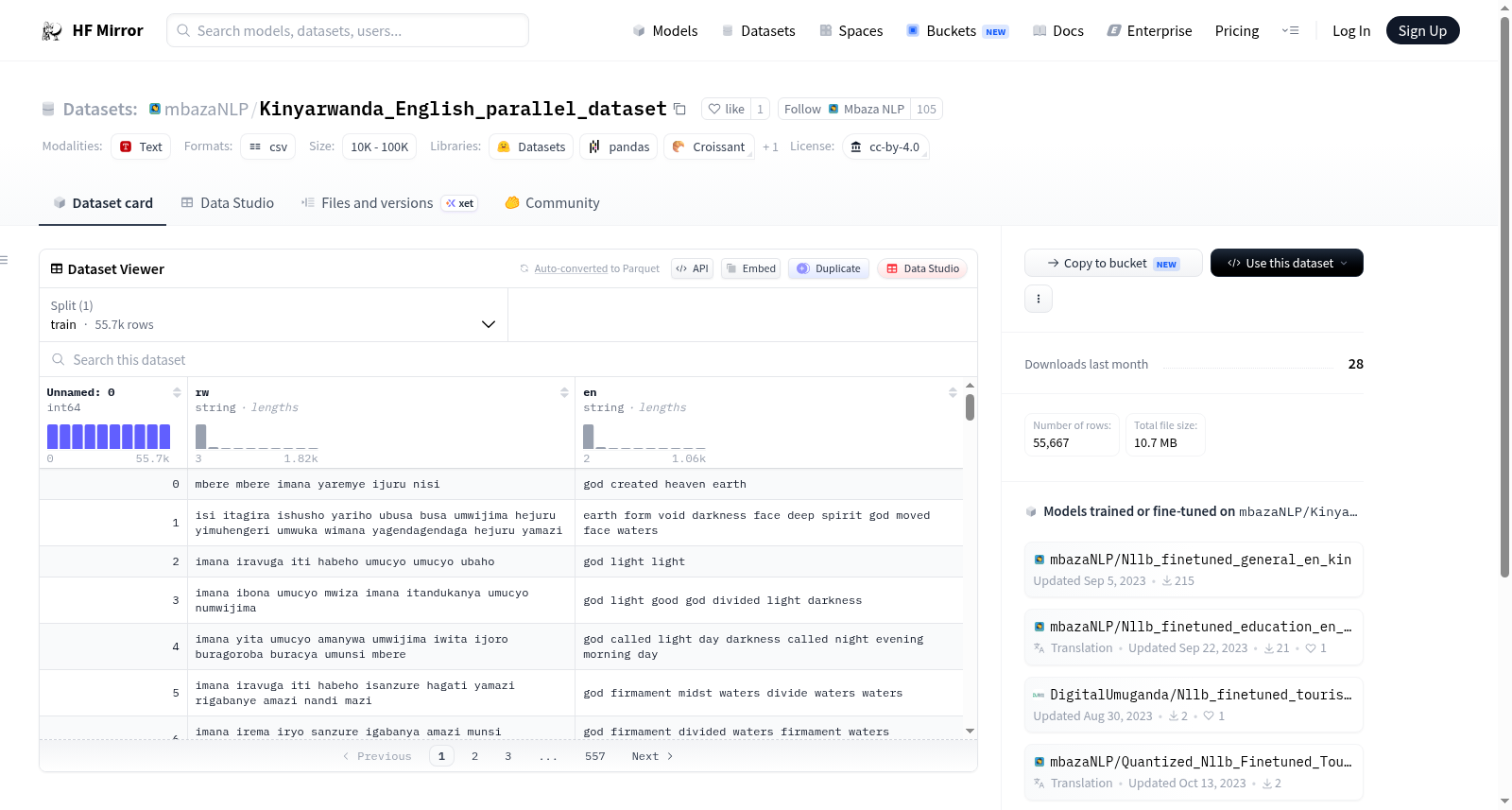The width and height of the screenshot is (1512, 810).
Task: Click the en lengths histogram bar
Action: 589,437
